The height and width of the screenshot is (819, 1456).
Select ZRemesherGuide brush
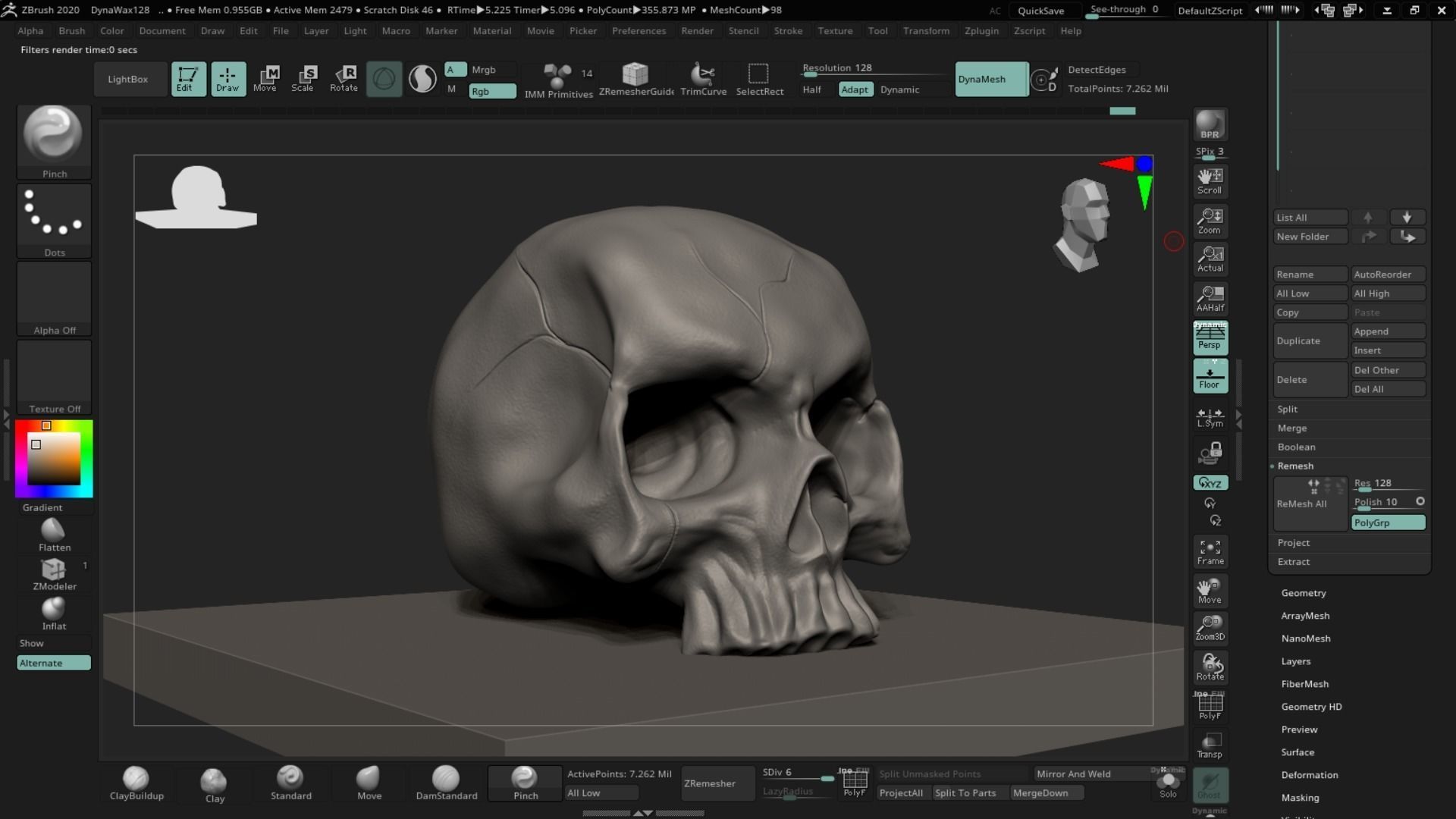(x=636, y=80)
